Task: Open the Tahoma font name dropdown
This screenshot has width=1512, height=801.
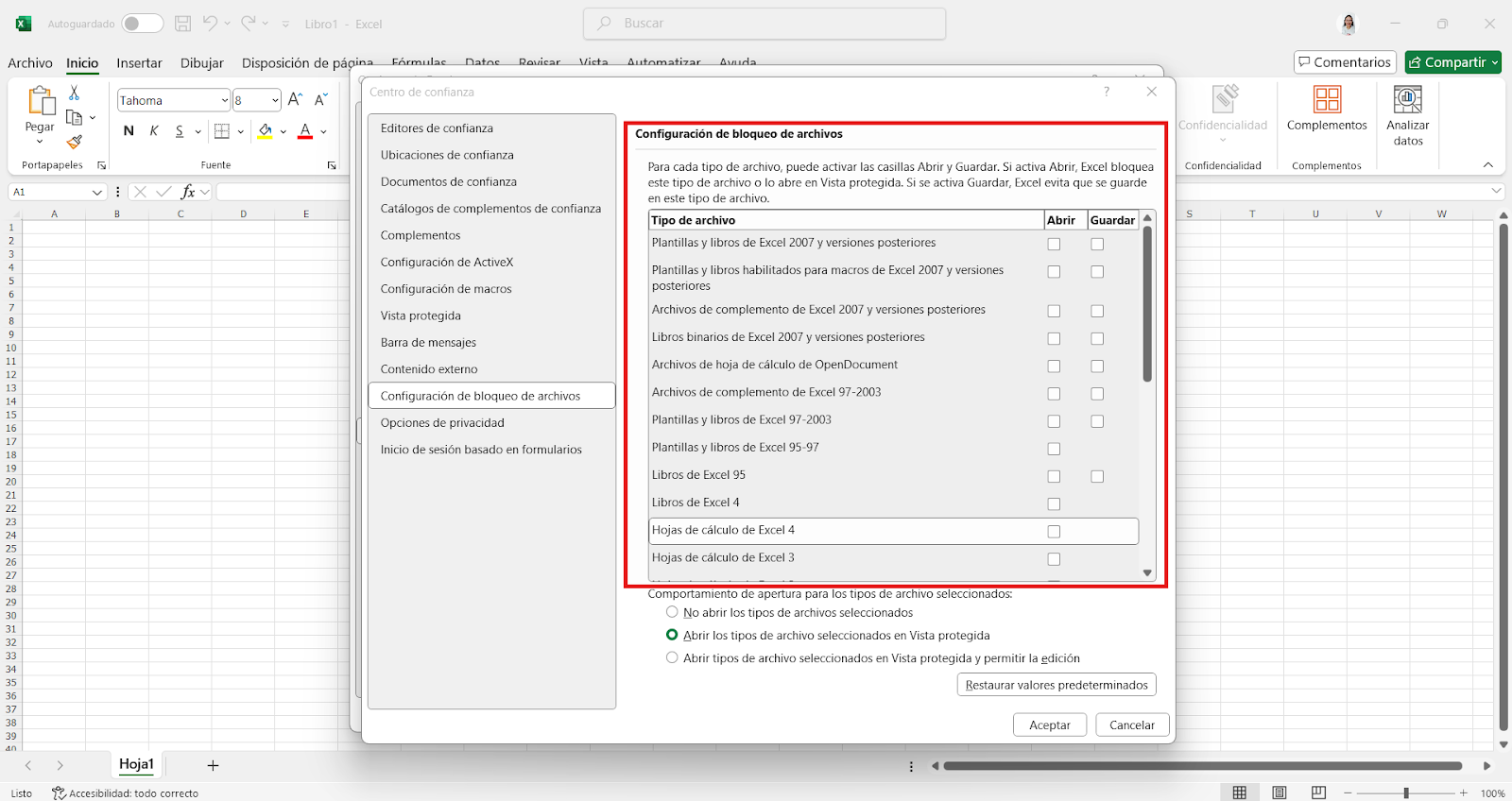Action: [224, 100]
